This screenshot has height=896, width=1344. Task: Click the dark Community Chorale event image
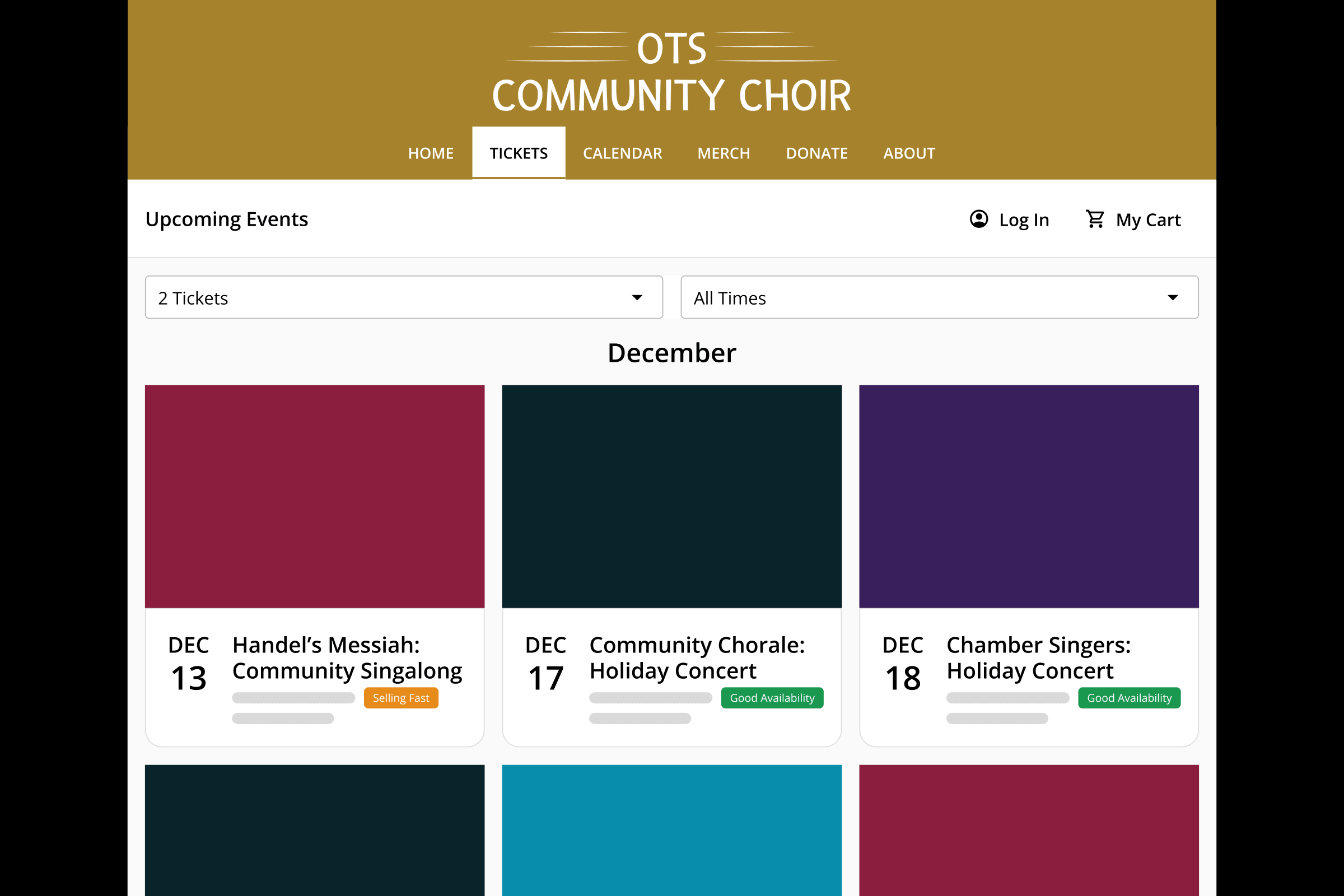(672, 497)
